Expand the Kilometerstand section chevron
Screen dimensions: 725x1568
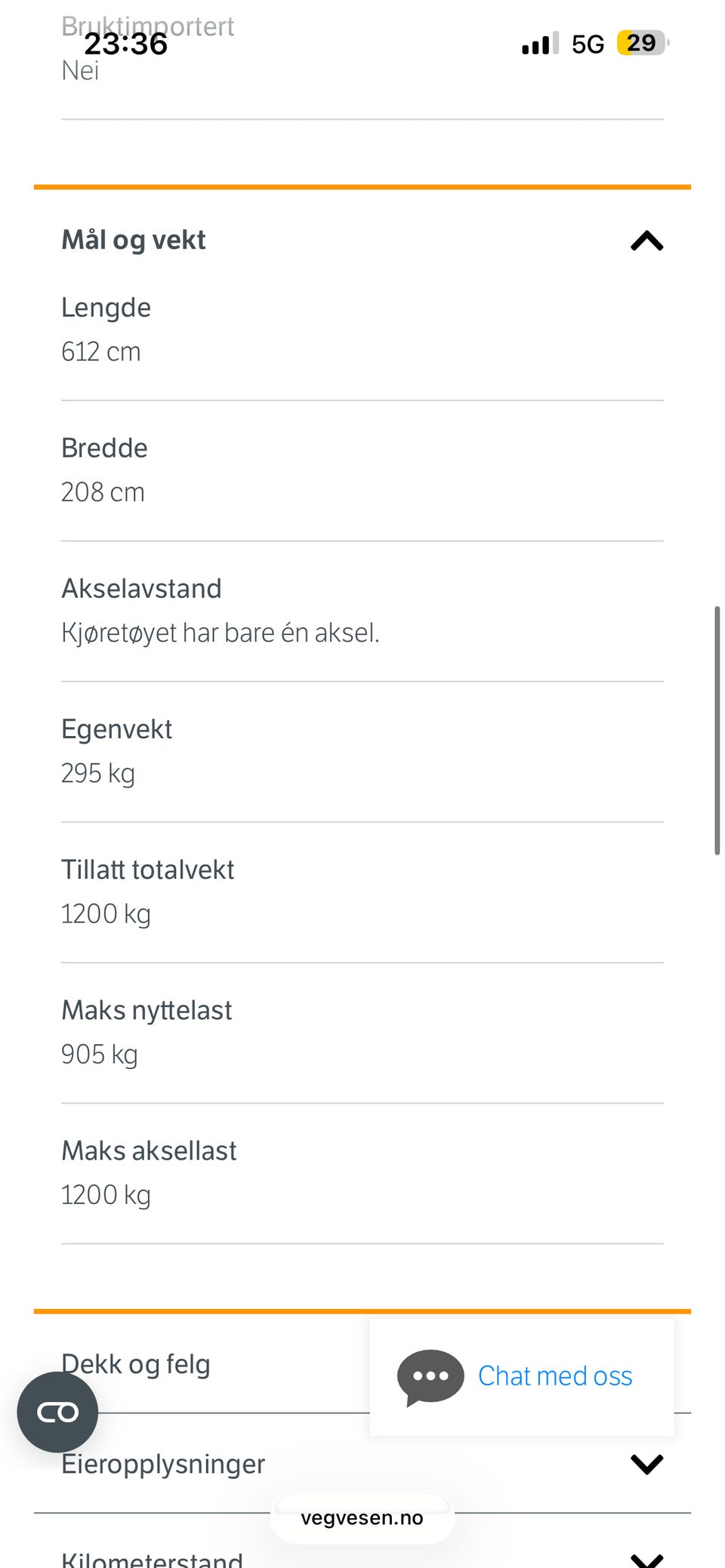coord(646,1560)
